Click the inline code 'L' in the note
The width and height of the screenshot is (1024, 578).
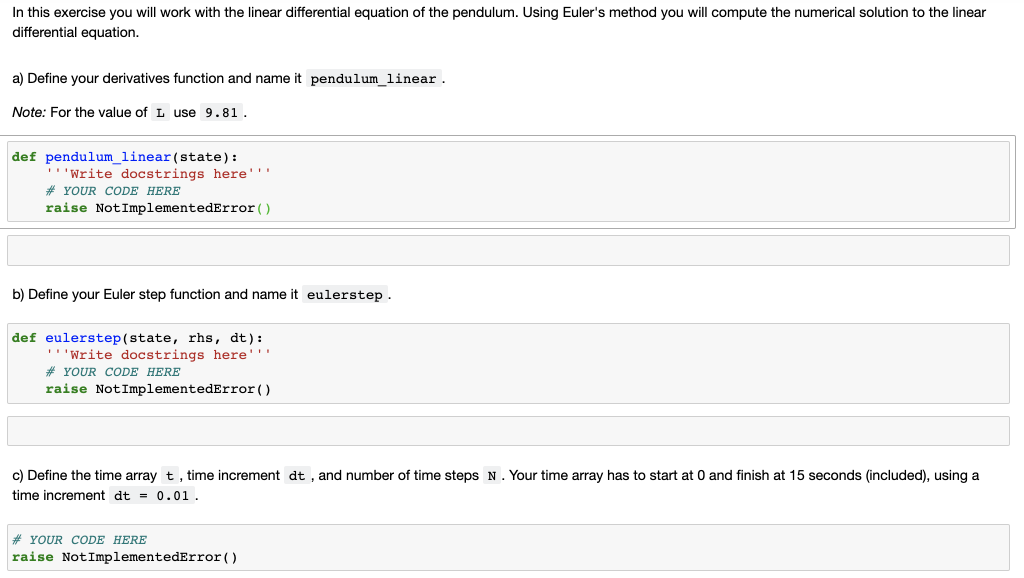[160, 113]
